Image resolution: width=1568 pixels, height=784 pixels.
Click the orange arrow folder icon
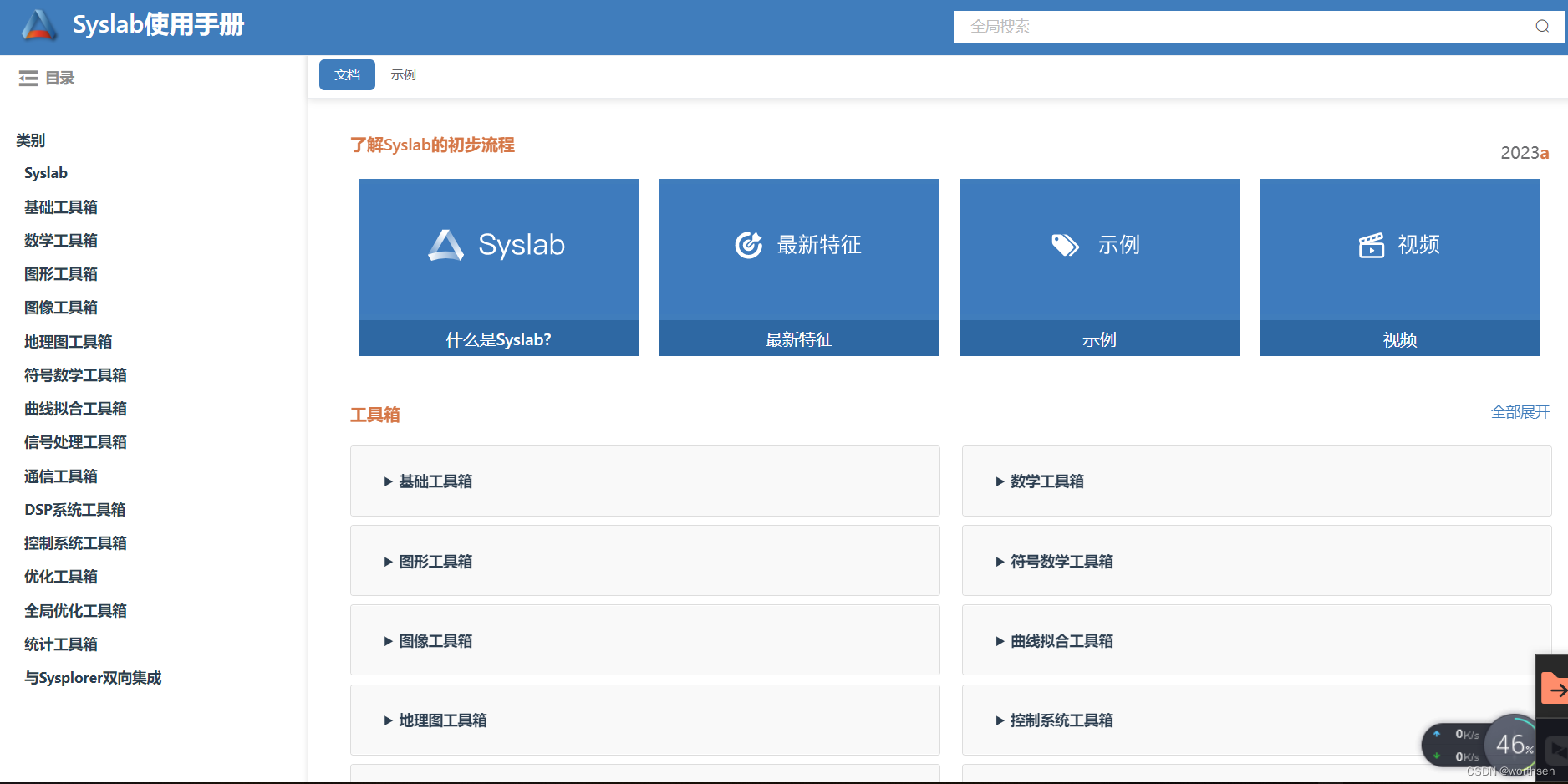tap(1554, 689)
